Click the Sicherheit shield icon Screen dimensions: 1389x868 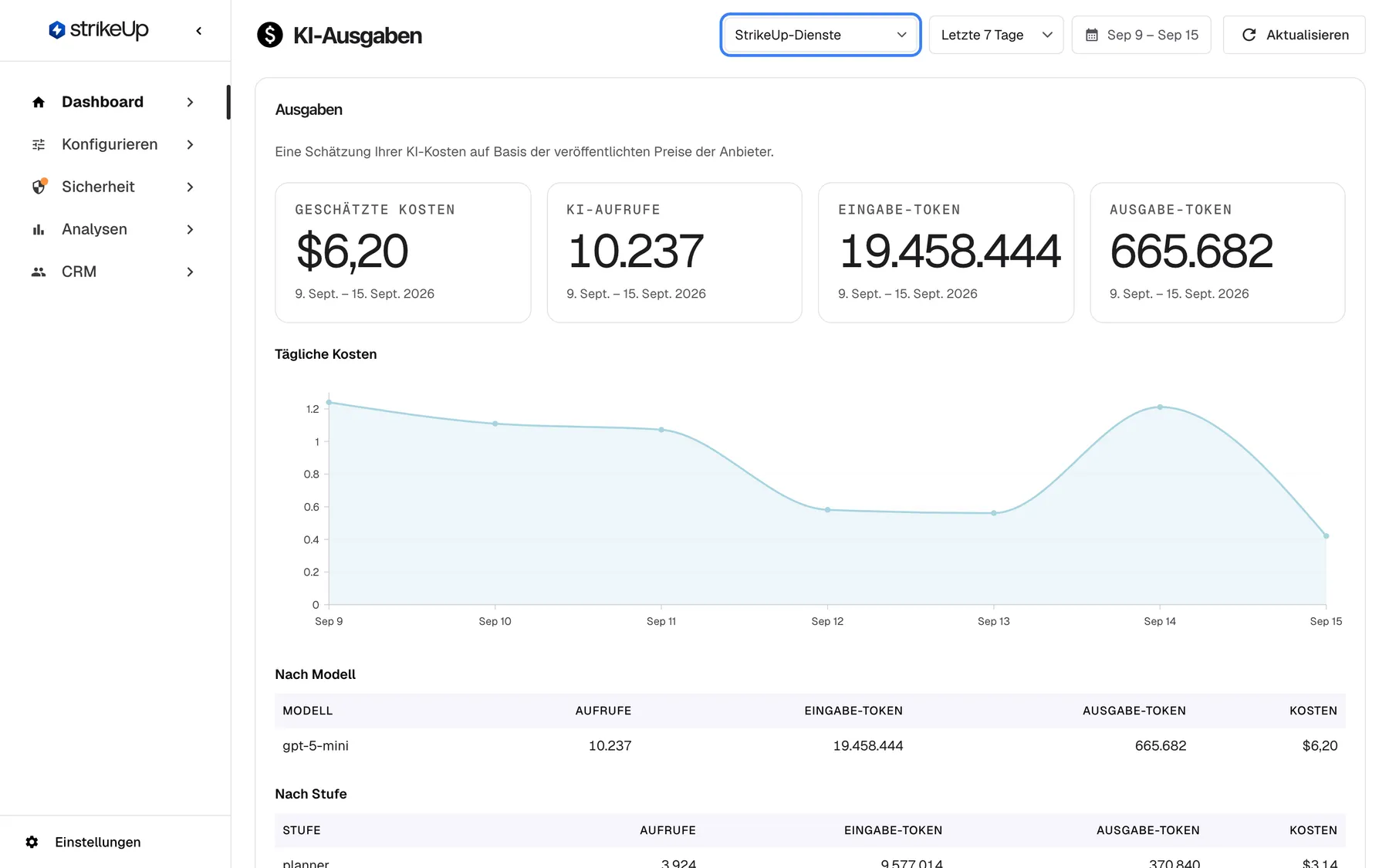point(39,187)
